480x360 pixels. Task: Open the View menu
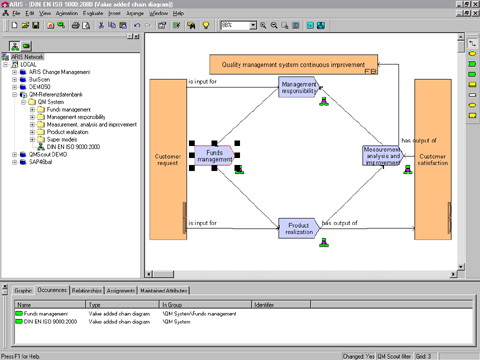45,13
